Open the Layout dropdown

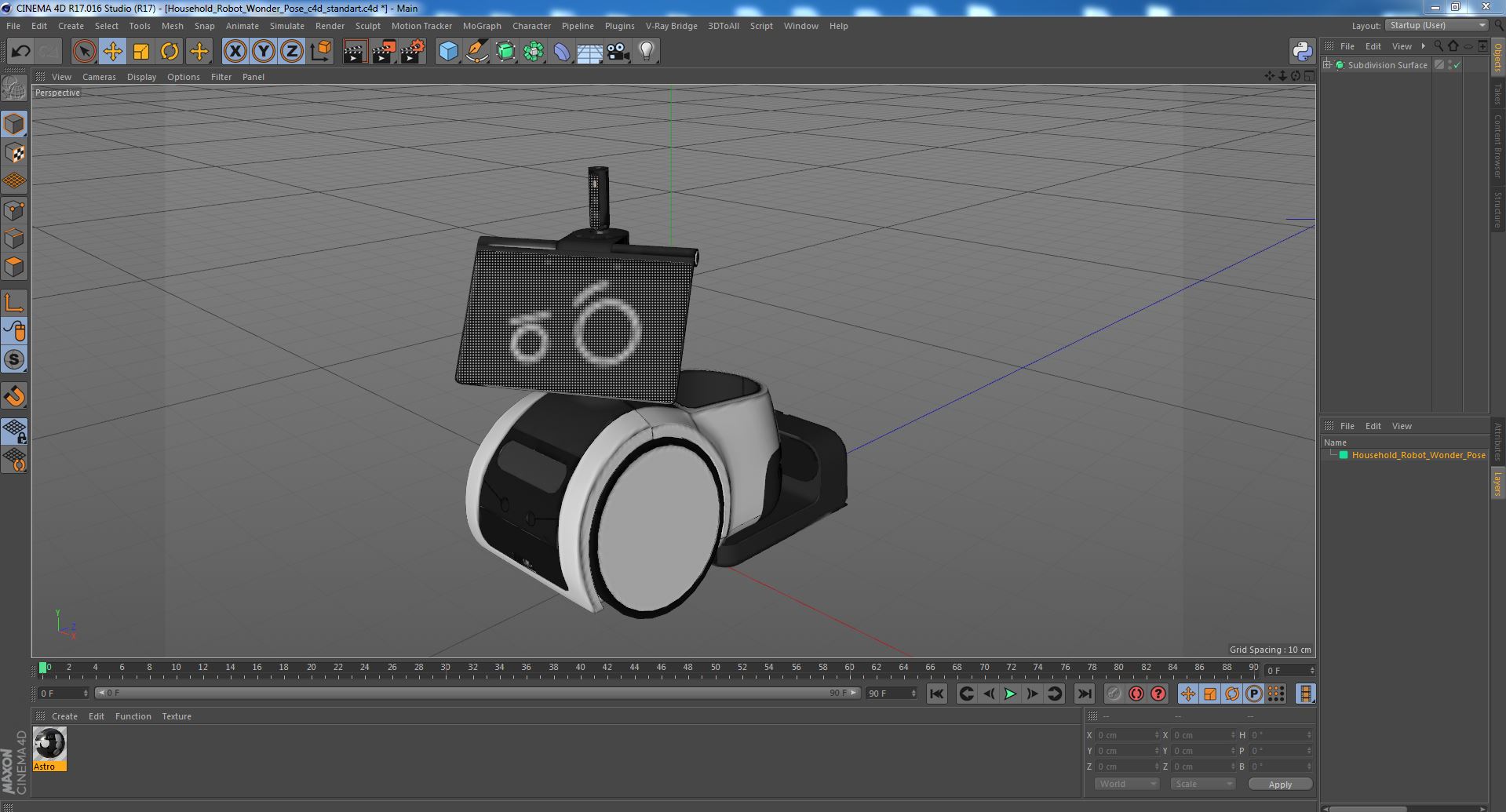(x=1436, y=25)
